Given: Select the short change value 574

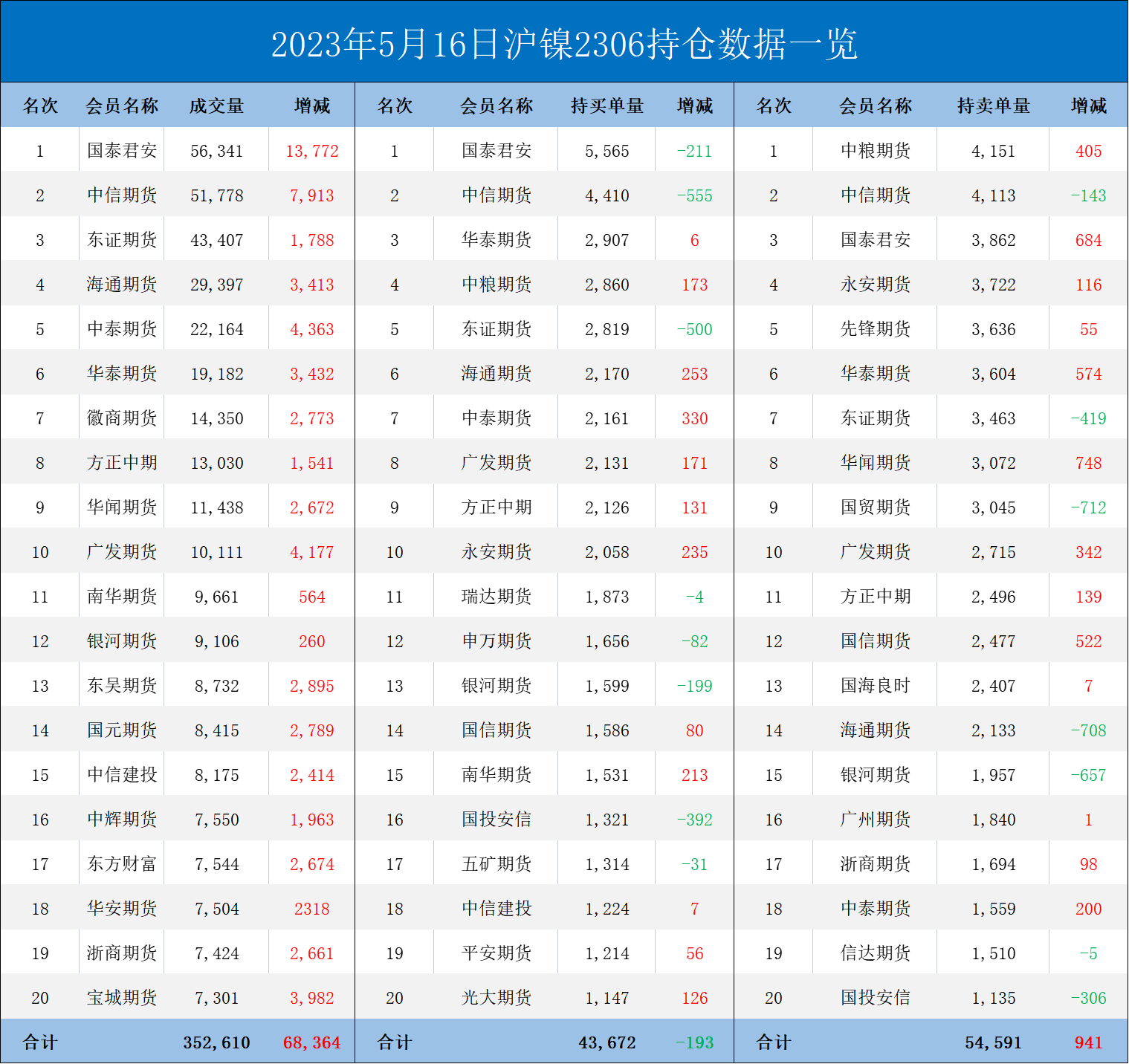Looking at the screenshot, I should click(1089, 374).
